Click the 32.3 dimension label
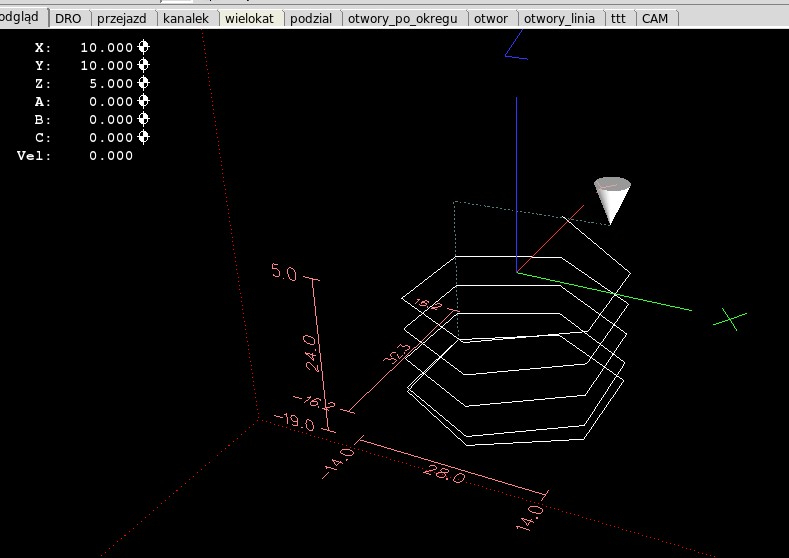789x558 pixels. coord(397,353)
